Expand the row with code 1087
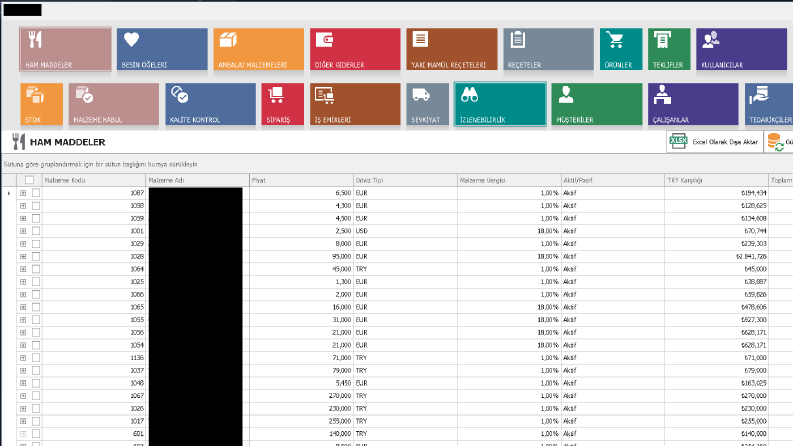 [23, 193]
